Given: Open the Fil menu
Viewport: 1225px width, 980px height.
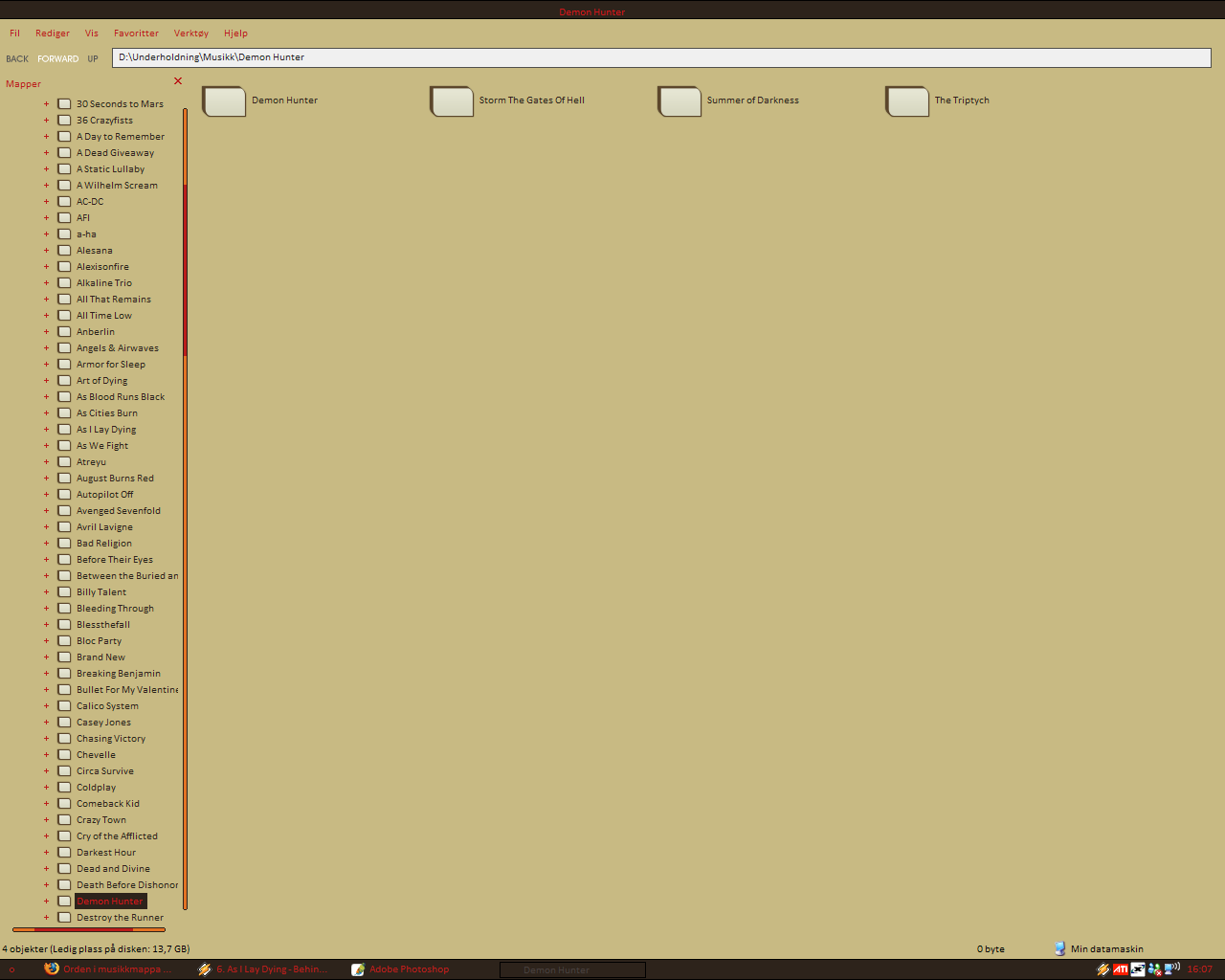Looking at the screenshot, I should (x=14, y=33).
